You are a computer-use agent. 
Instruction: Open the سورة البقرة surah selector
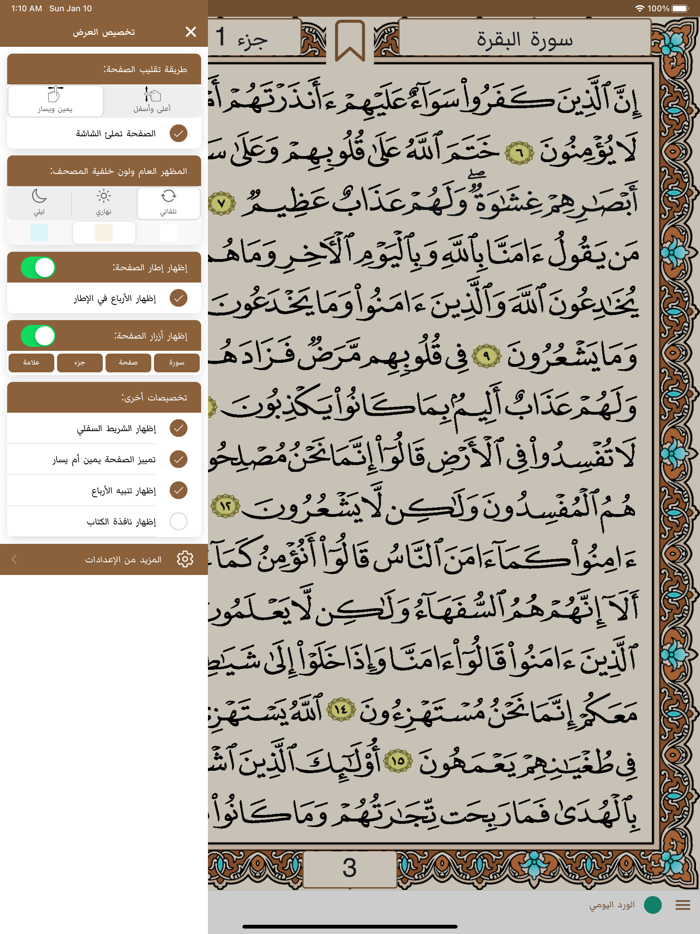point(524,38)
